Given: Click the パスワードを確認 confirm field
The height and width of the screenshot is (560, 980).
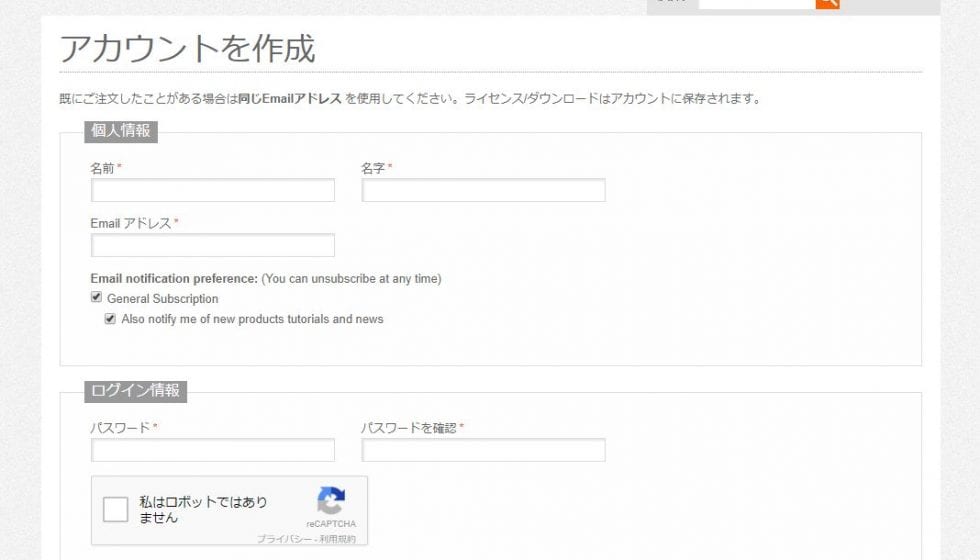Looking at the screenshot, I should point(483,450).
